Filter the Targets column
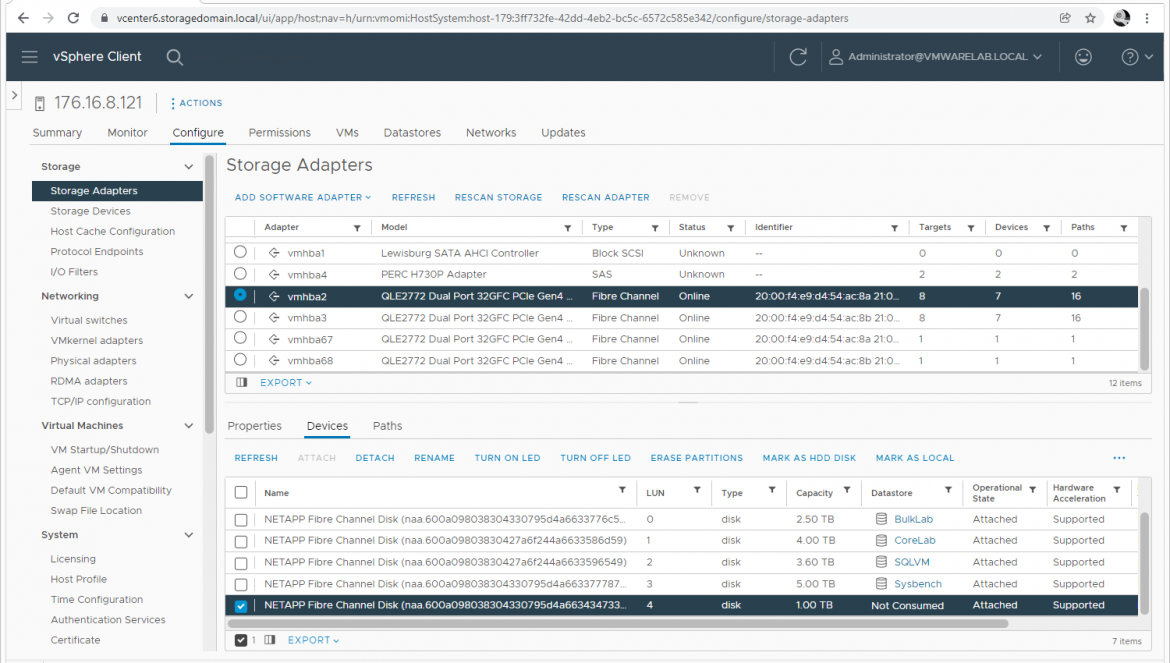The width and height of the screenshot is (1170, 663). tap(971, 228)
